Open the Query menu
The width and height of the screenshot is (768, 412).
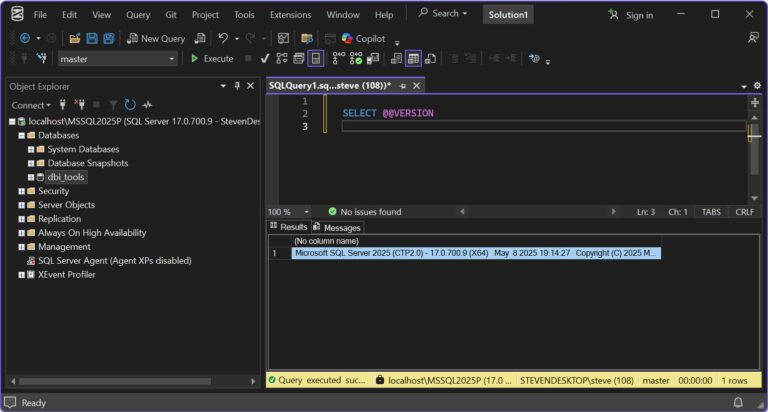(138, 15)
